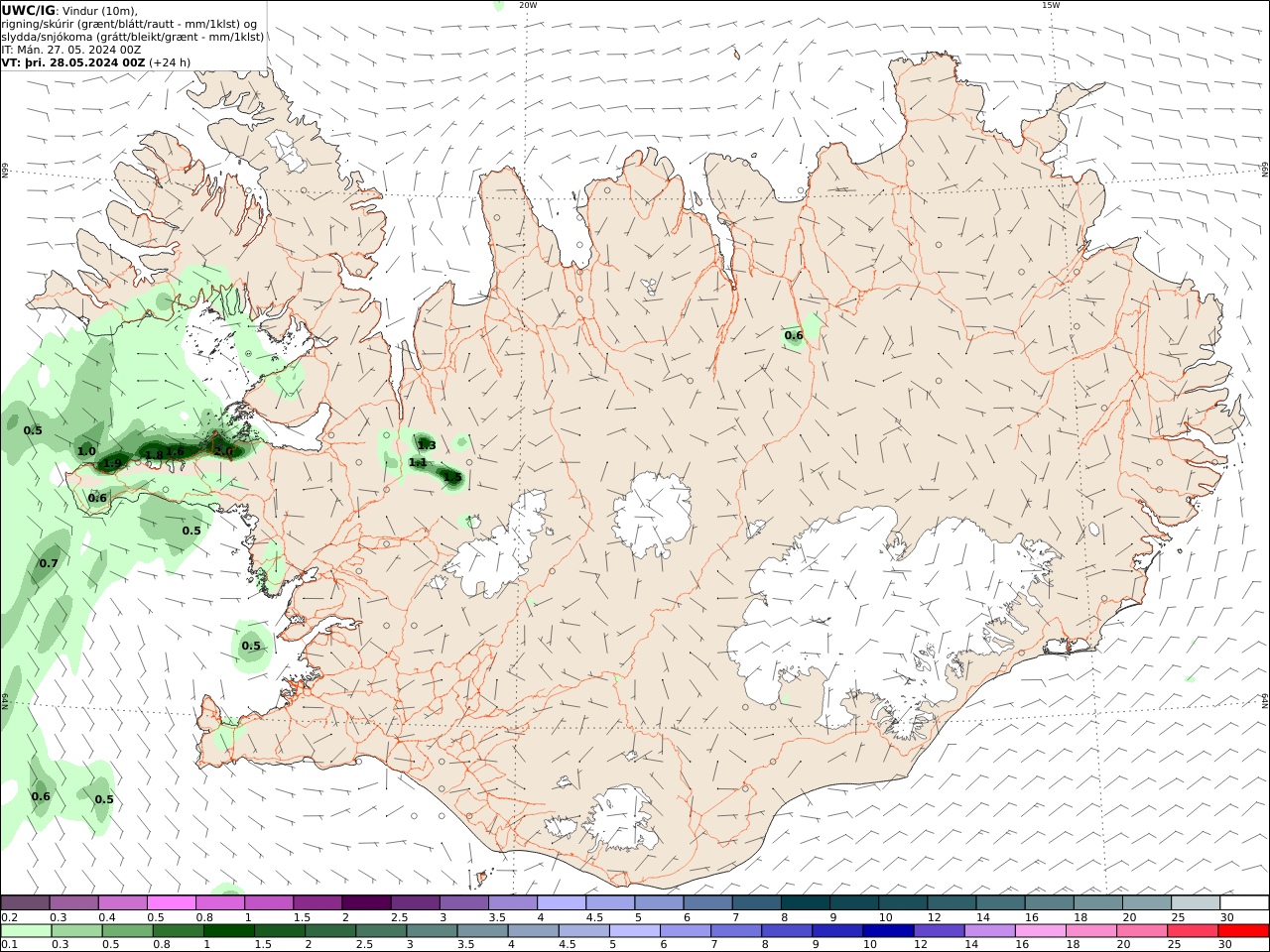Click the '1.6' precipitation value on the map
This screenshot has height=952, width=1270.
click(175, 451)
